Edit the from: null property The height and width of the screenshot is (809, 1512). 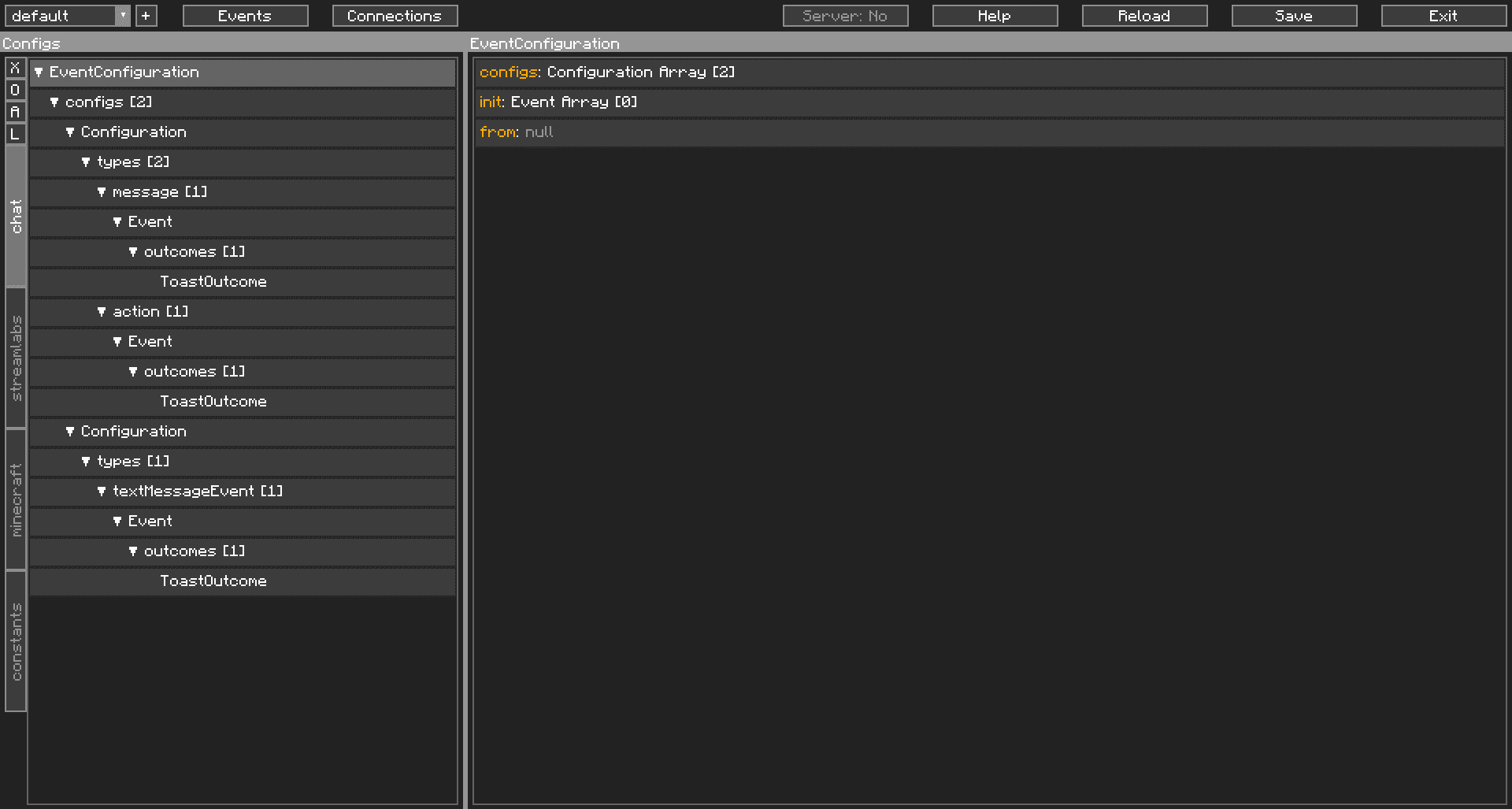(x=990, y=132)
